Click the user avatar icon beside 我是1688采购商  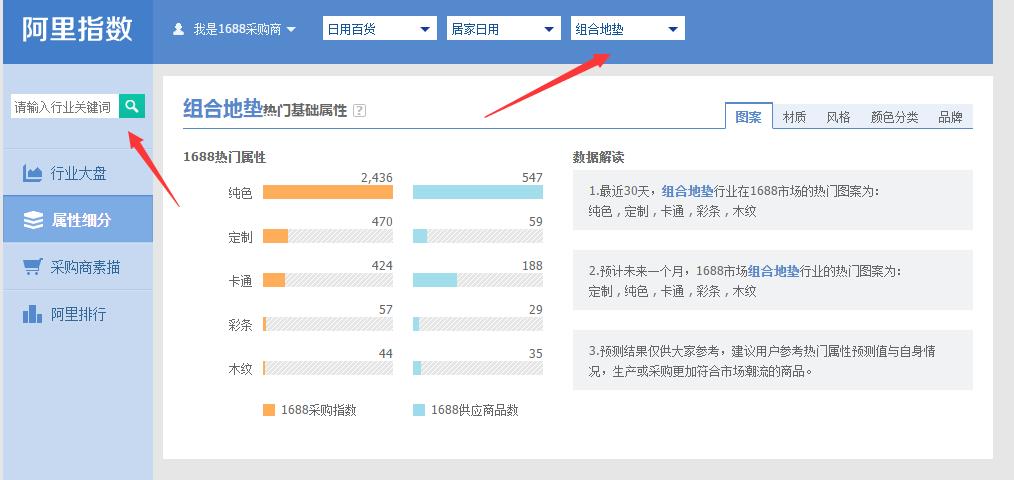point(179,29)
